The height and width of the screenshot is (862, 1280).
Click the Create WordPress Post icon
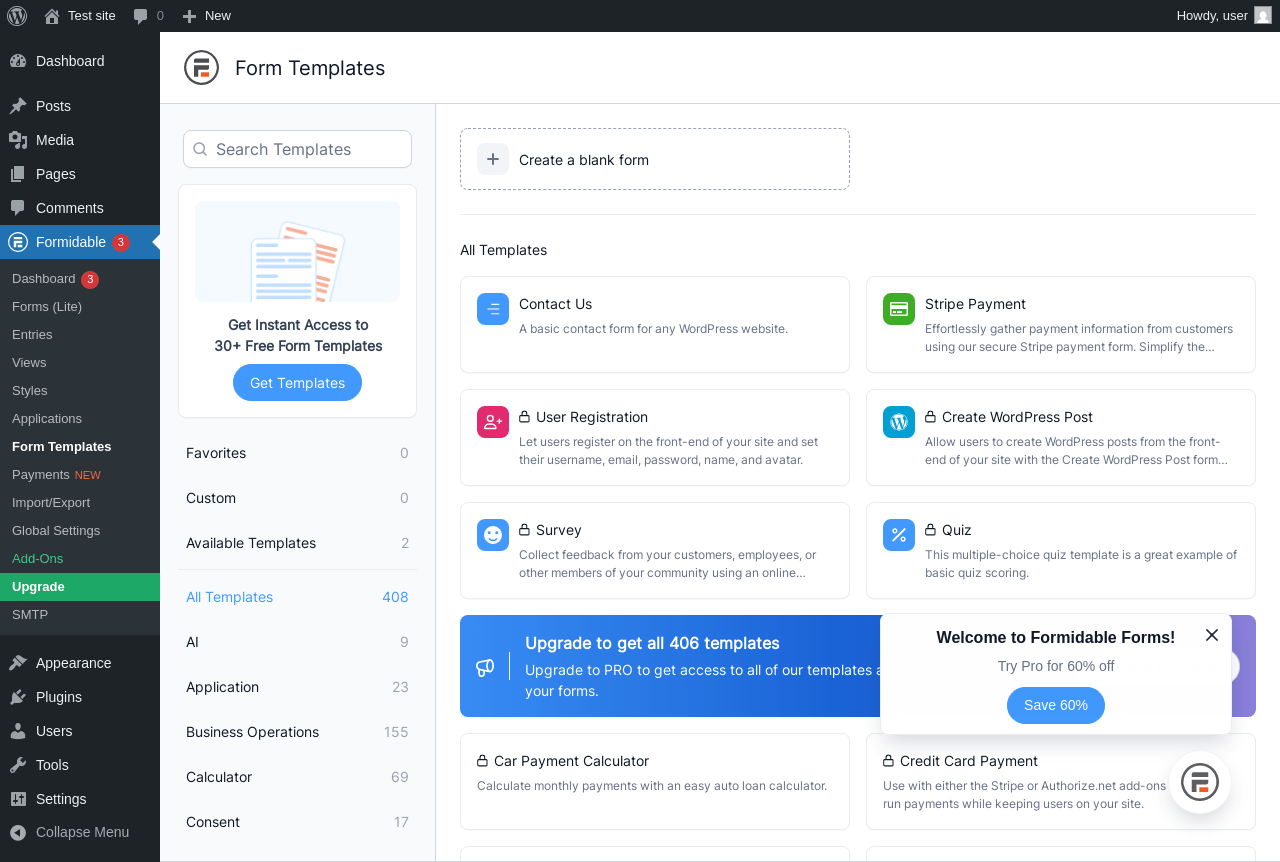(x=899, y=422)
